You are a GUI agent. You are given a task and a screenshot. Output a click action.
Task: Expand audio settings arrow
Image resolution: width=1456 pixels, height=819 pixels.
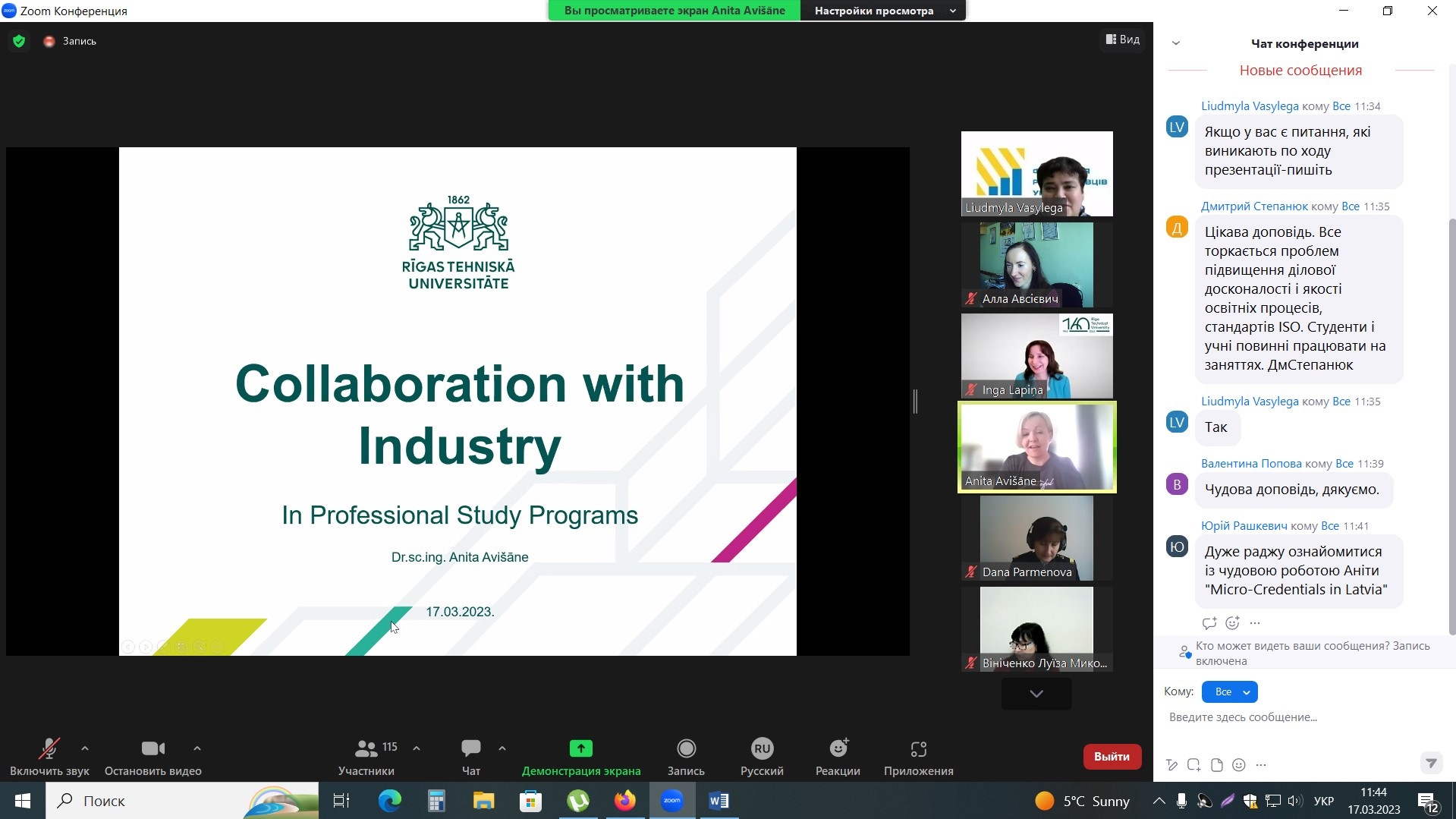[85, 748]
